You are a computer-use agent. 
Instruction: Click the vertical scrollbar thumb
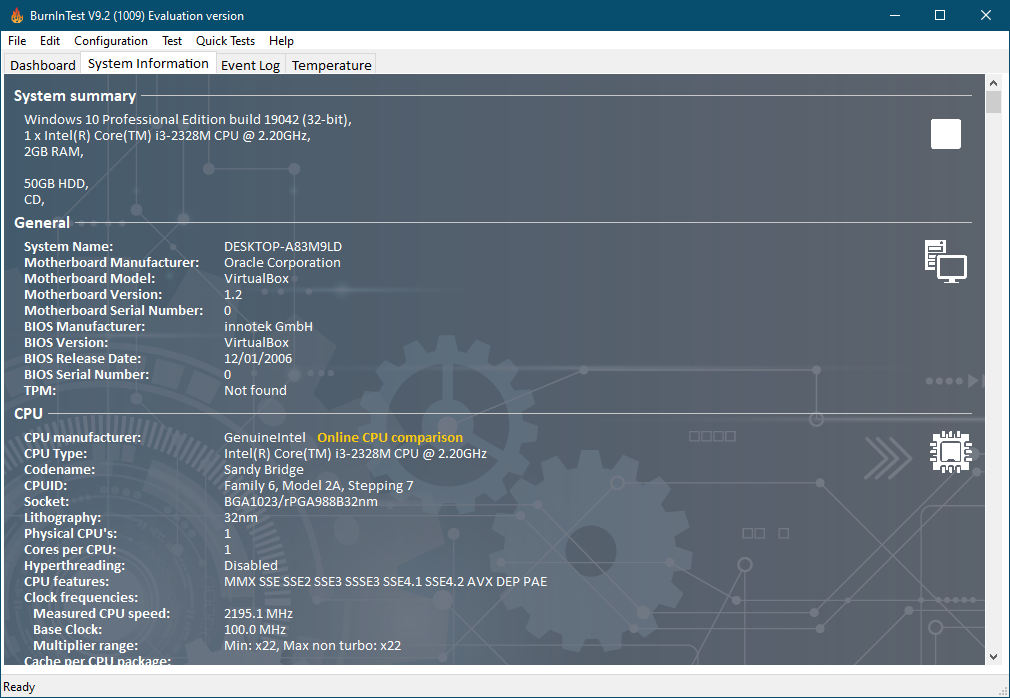point(993,103)
